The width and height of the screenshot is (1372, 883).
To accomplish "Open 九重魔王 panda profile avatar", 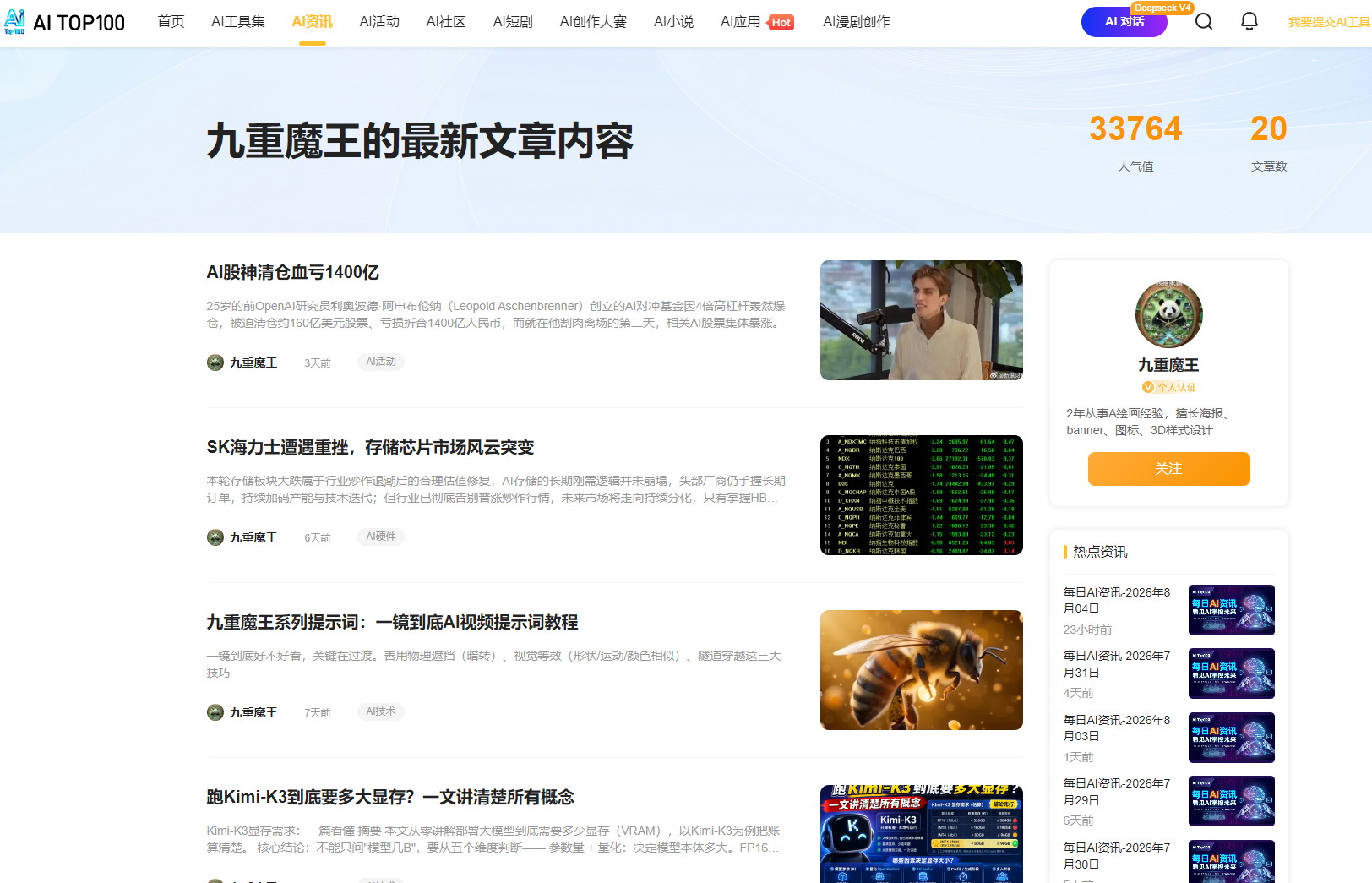I will coord(1169,314).
